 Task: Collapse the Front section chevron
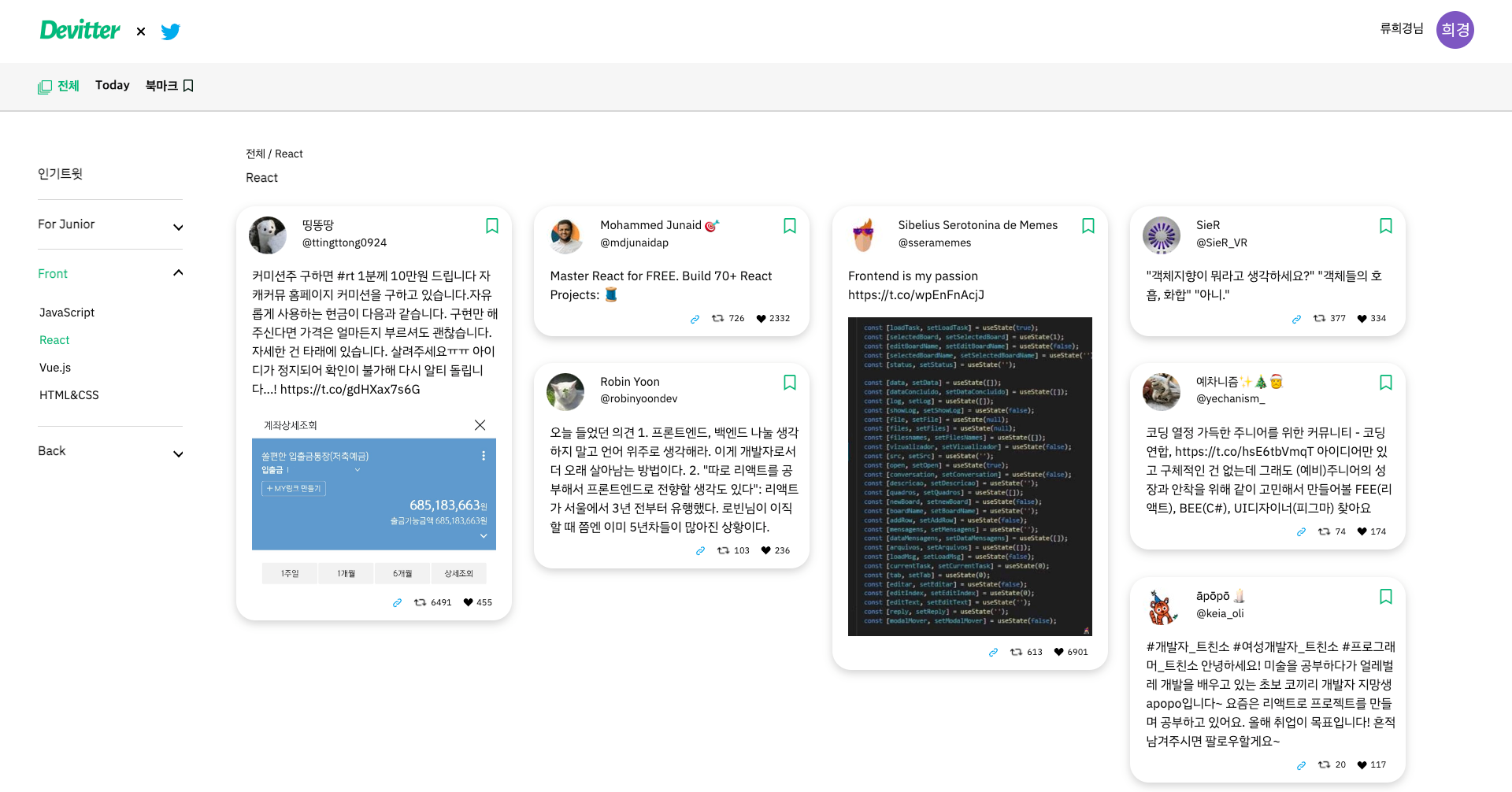point(178,272)
